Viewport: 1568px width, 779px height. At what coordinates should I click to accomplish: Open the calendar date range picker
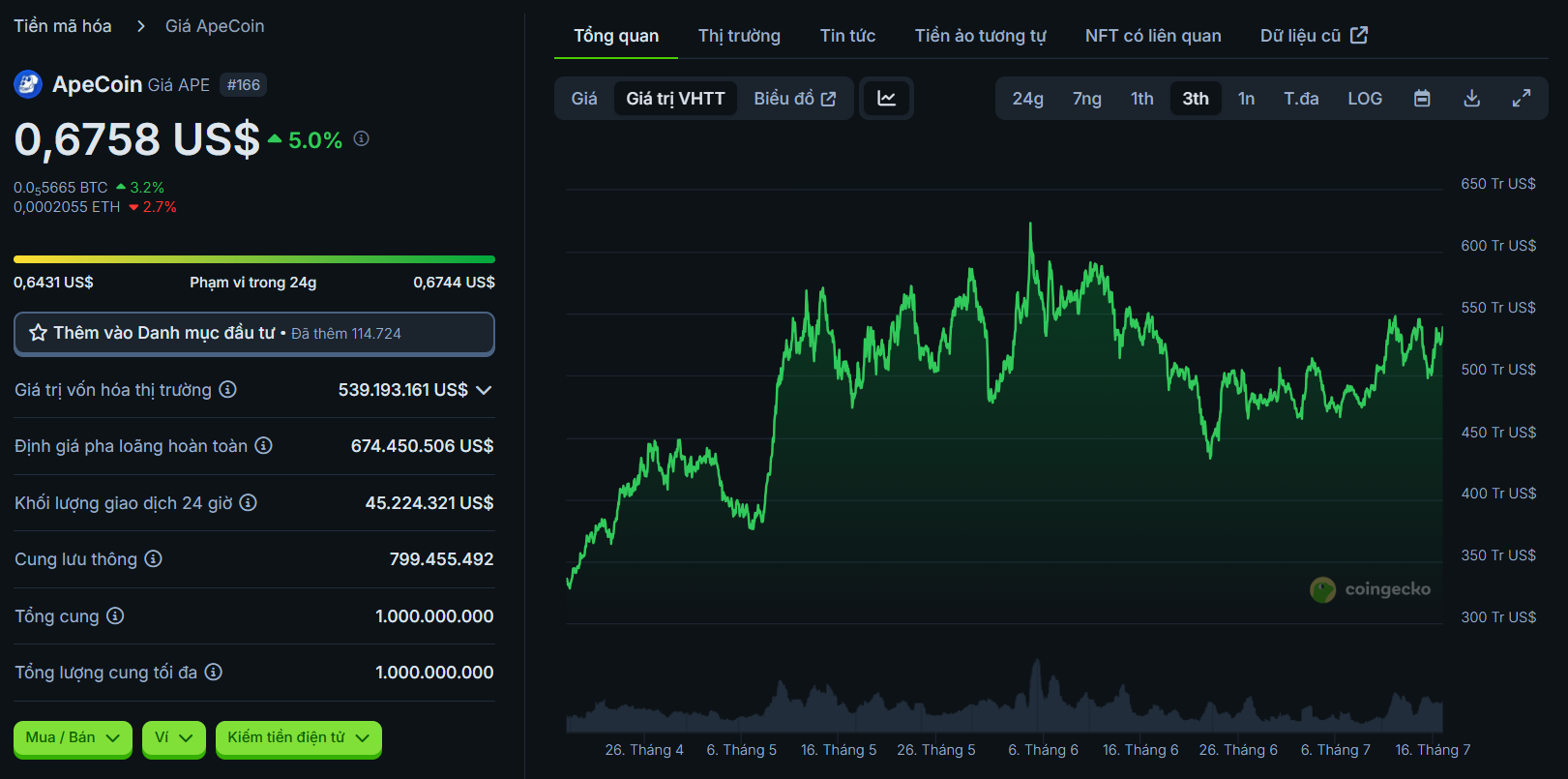click(x=1422, y=99)
